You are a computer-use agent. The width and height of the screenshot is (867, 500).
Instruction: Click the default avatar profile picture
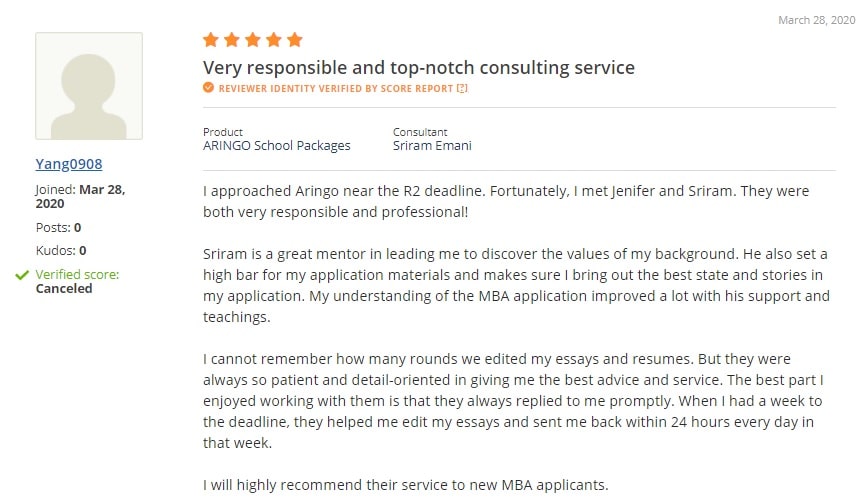click(89, 86)
